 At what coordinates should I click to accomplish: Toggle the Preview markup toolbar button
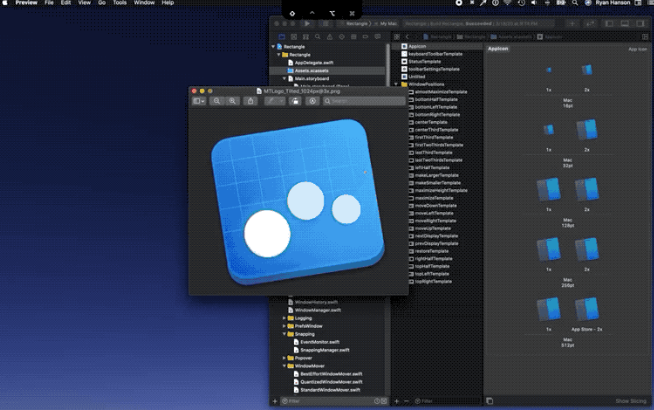point(312,101)
